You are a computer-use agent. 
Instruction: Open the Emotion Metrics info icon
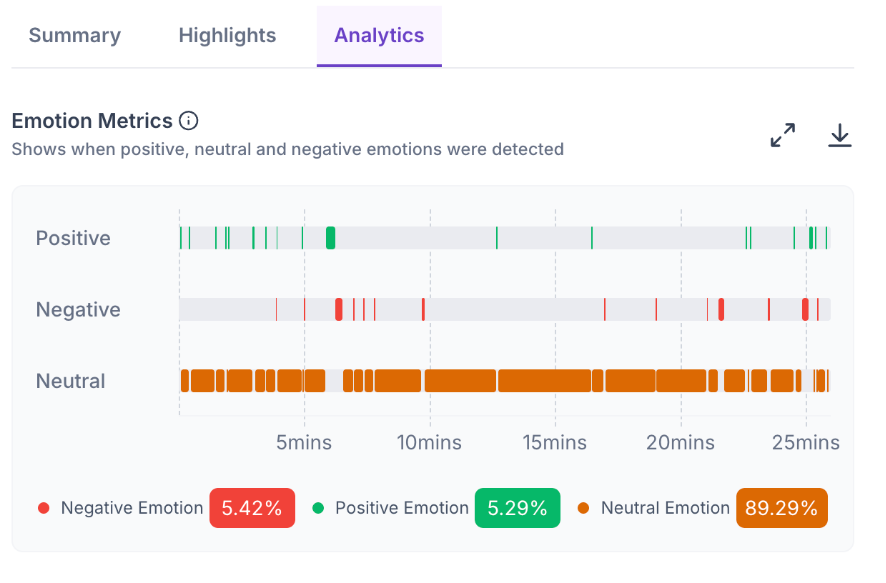(x=188, y=121)
